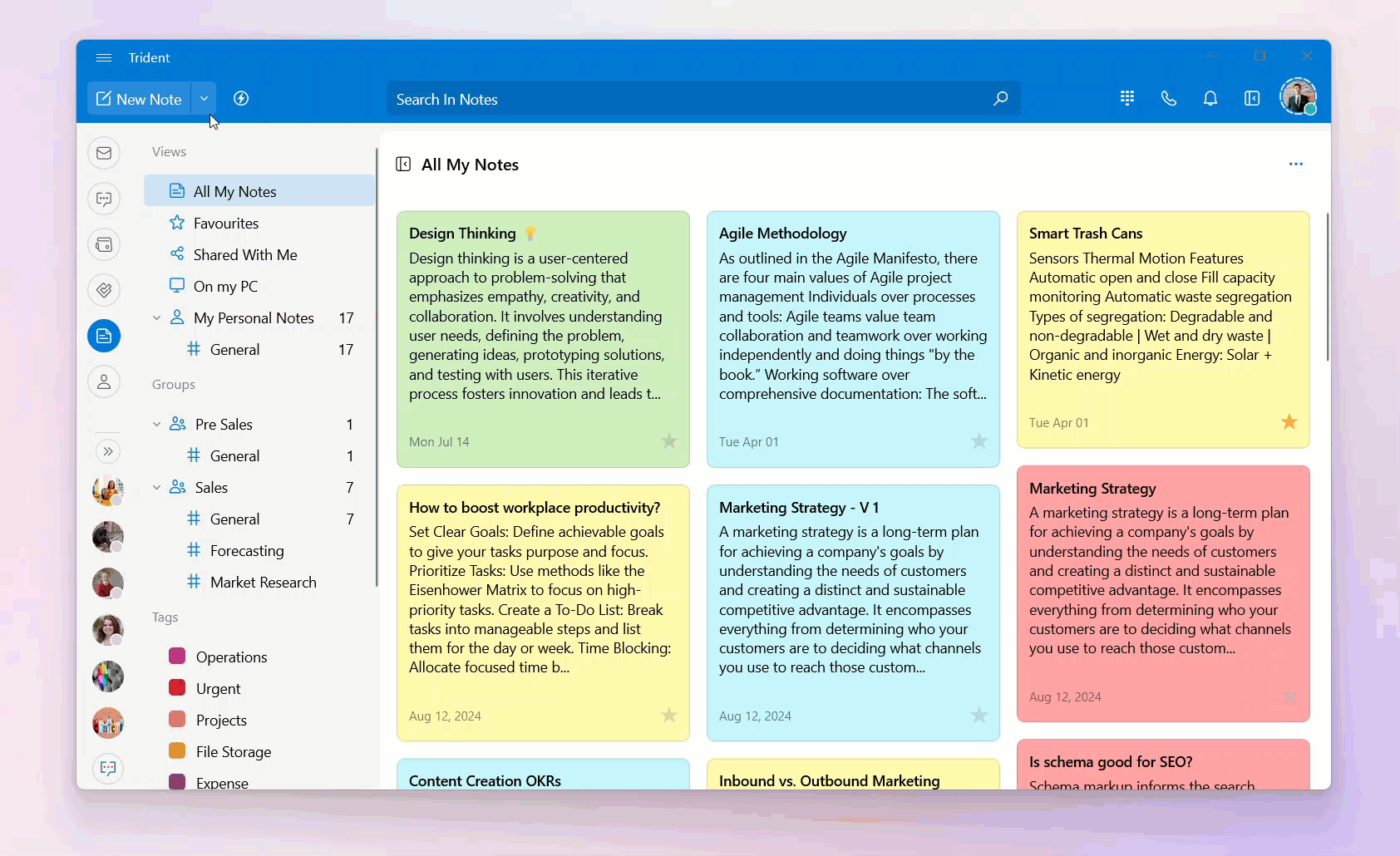Open the phone dialer icon
This screenshot has width=1400, height=856.
click(1169, 98)
